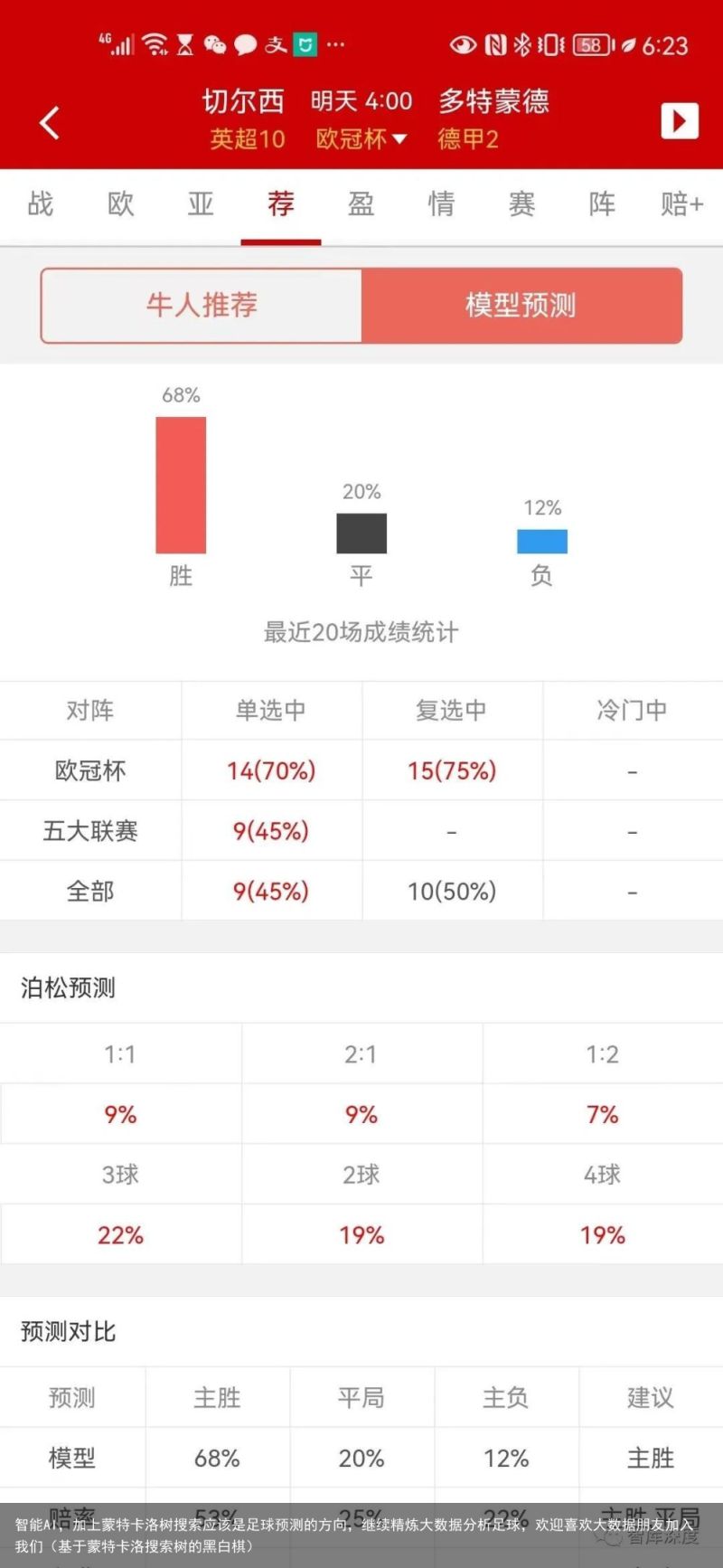Tap team name 多特蒙德

[494, 101]
